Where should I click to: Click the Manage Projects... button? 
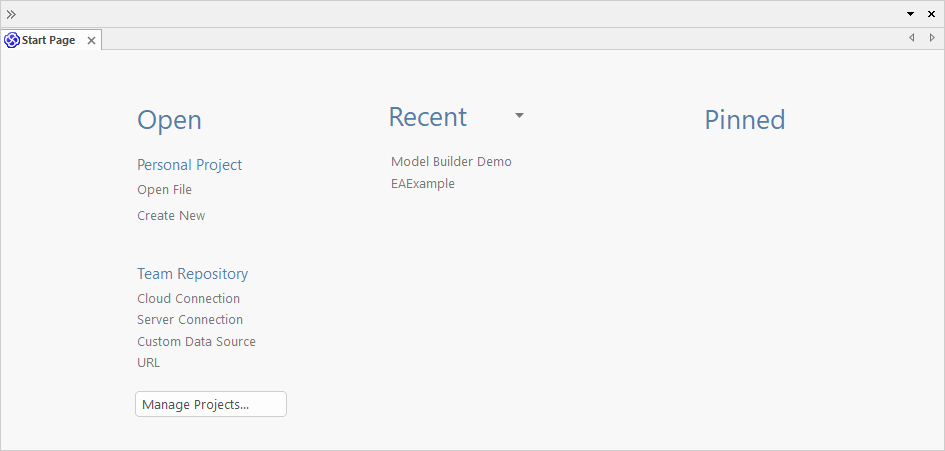pyautogui.click(x=211, y=404)
